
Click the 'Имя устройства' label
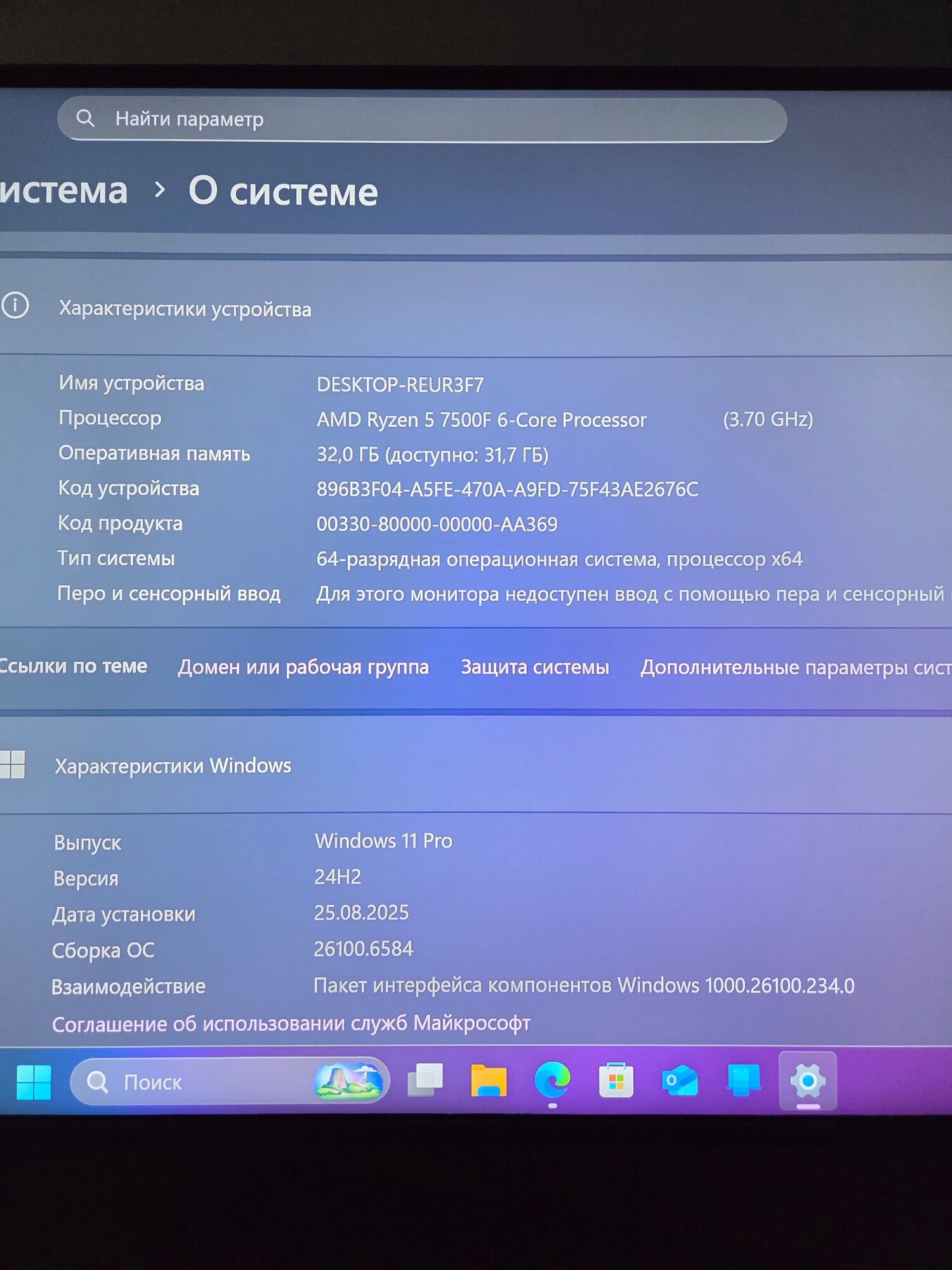point(131,383)
